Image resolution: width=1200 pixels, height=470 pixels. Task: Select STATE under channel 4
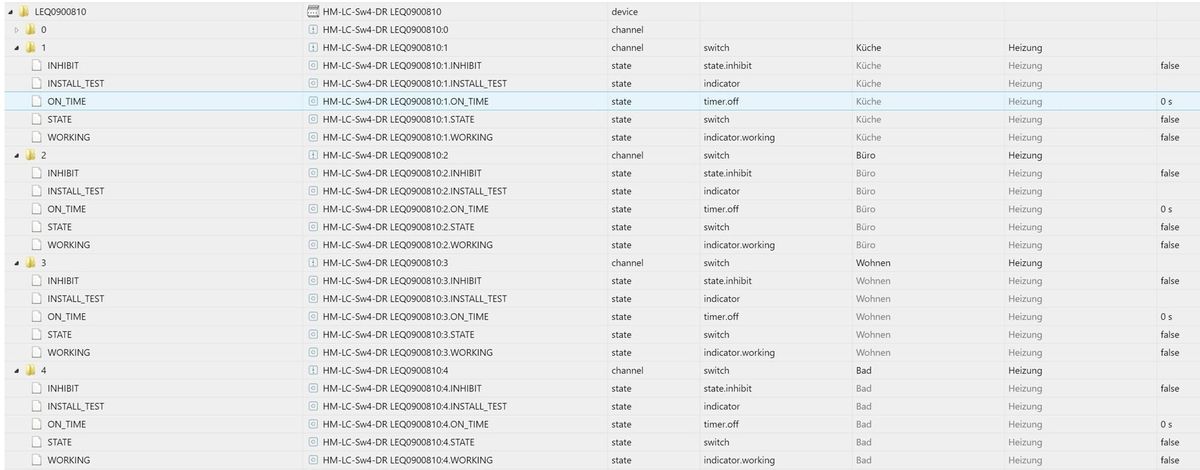[x=60, y=443]
